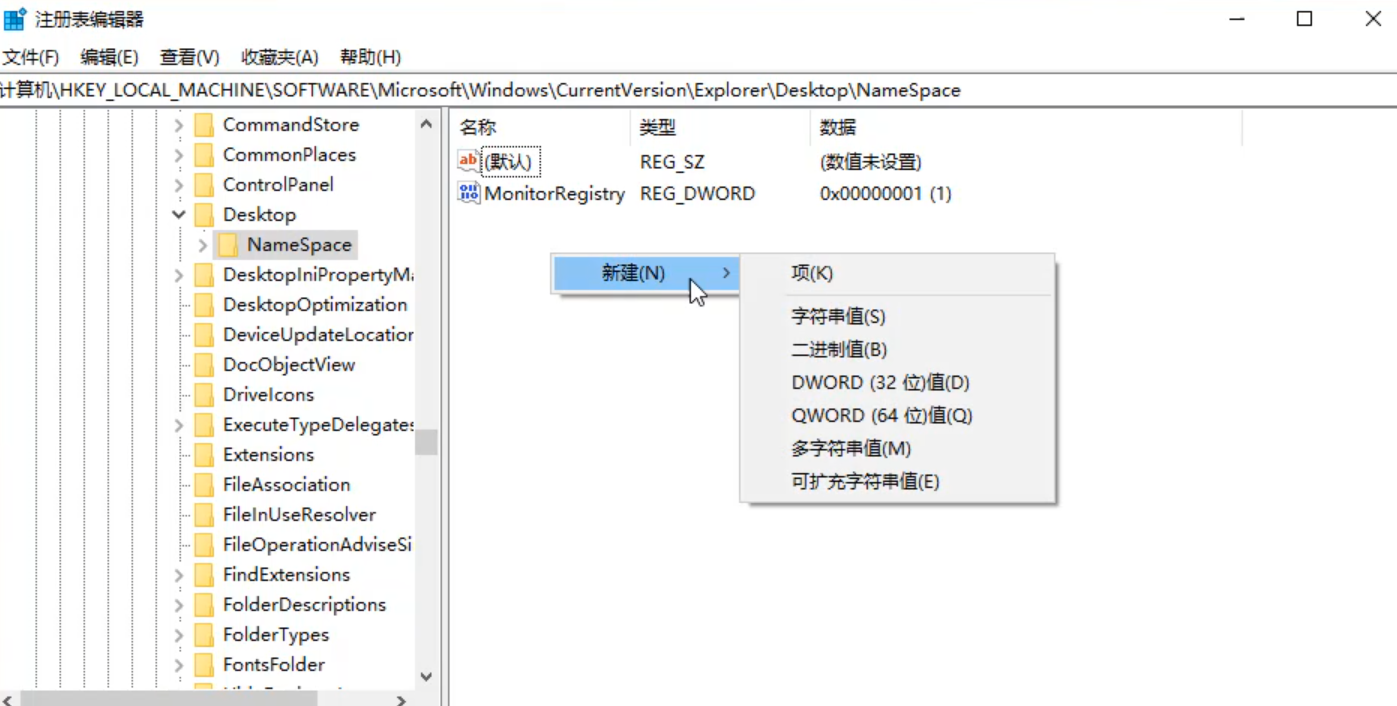
Task: Open the 收藏夹(A) menu
Action: 279,57
